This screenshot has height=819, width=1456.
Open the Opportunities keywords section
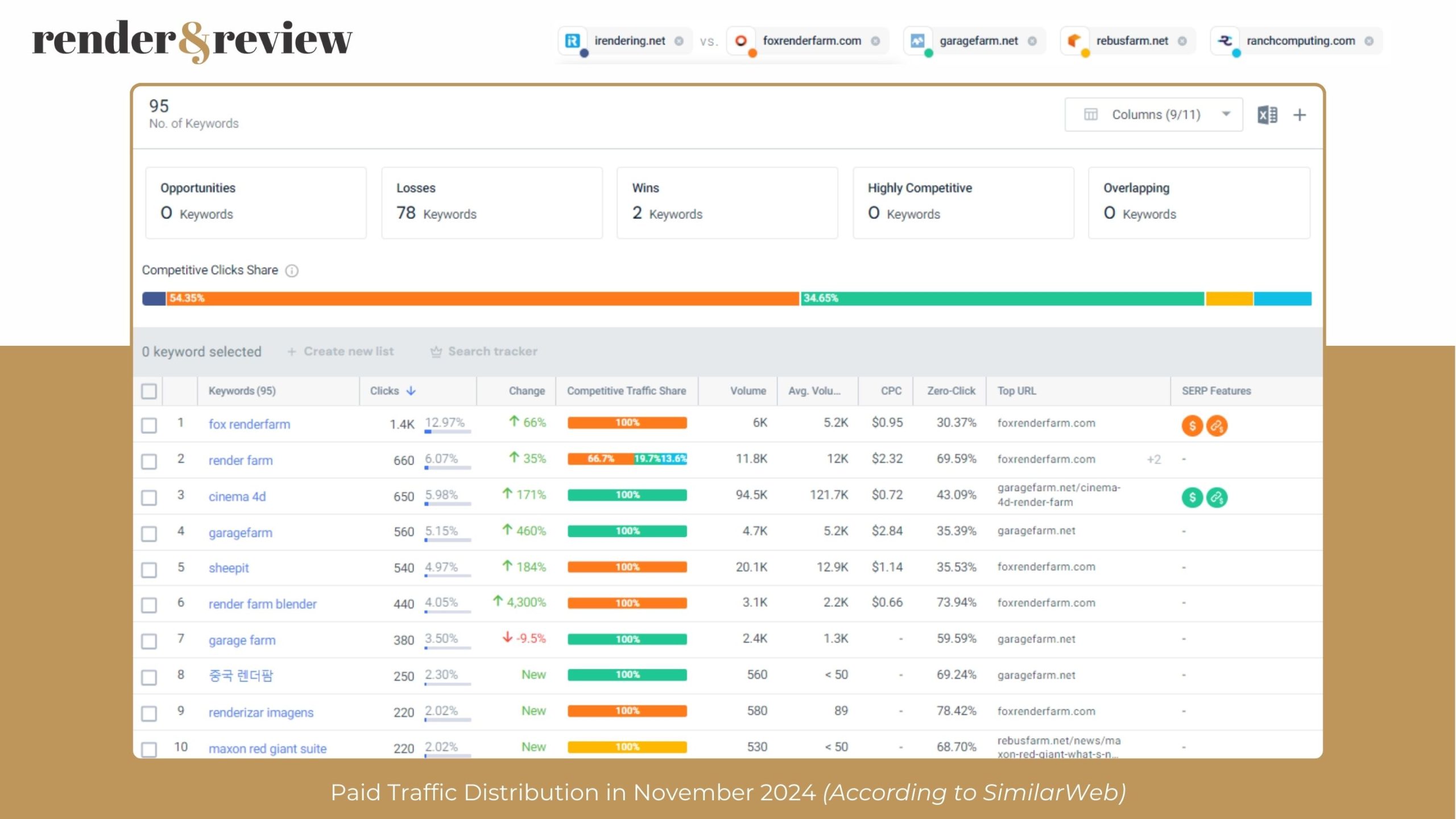point(255,201)
